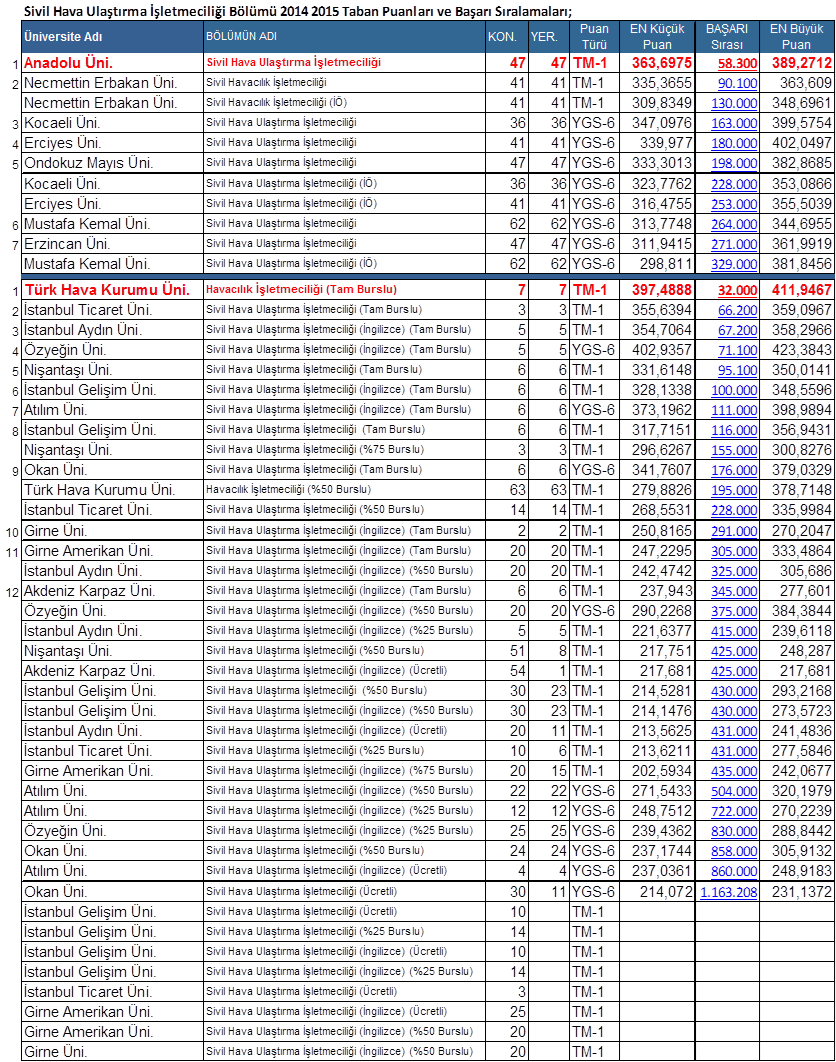Click the 'Üniversite Adı' column header

112,37
